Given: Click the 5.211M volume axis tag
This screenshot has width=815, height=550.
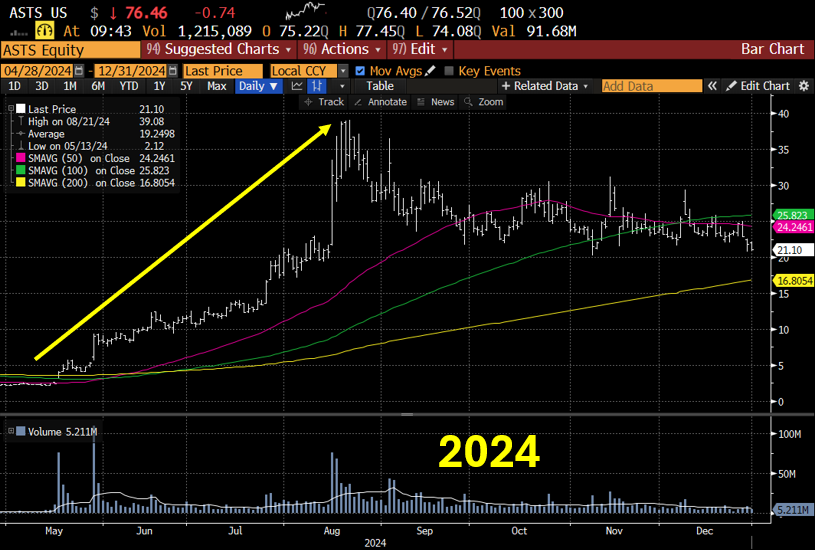Looking at the screenshot, I should 793,510.
